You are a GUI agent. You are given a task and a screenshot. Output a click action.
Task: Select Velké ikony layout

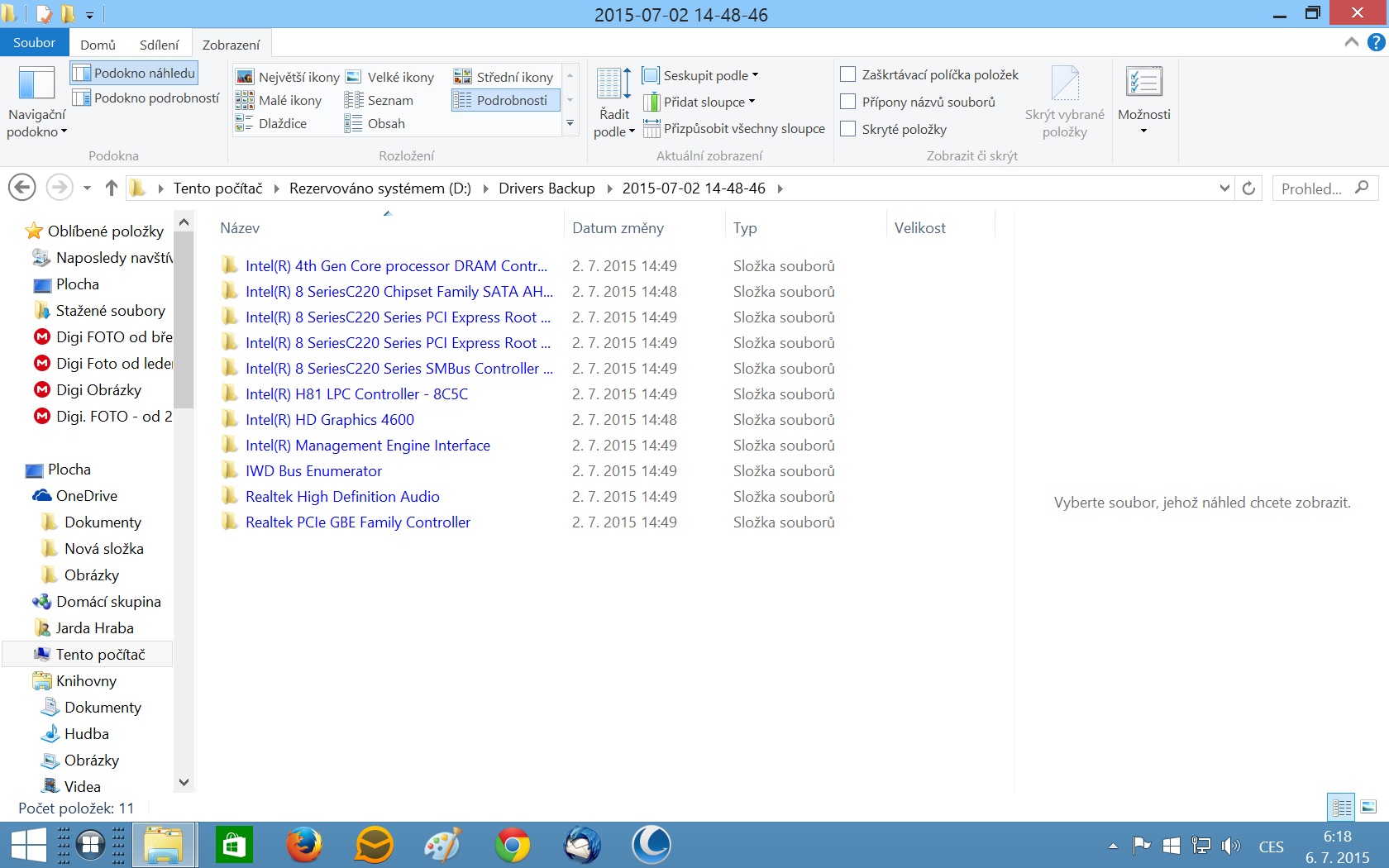click(x=389, y=77)
